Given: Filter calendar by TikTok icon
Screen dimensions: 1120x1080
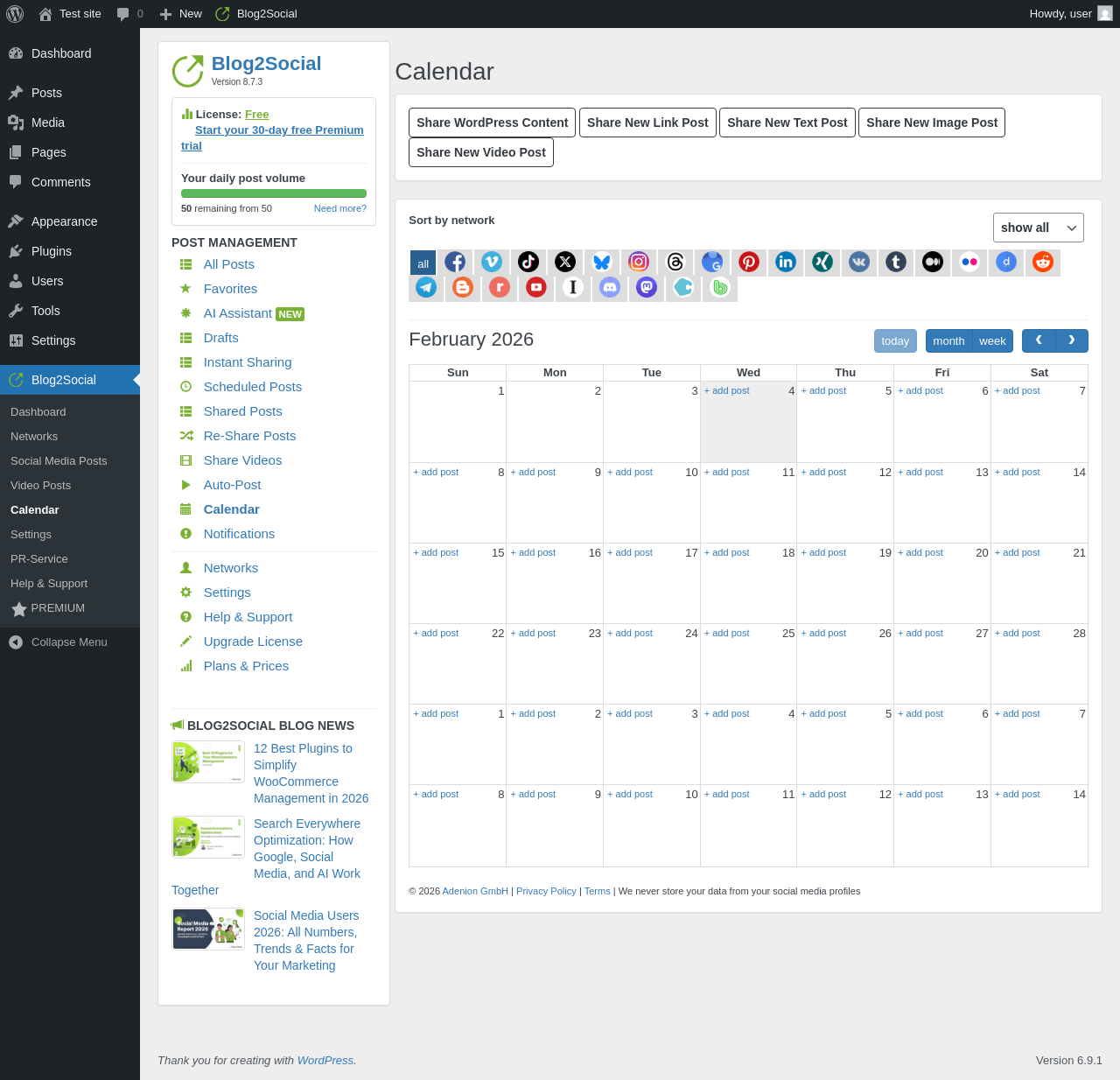Looking at the screenshot, I should tap(528, 262).
